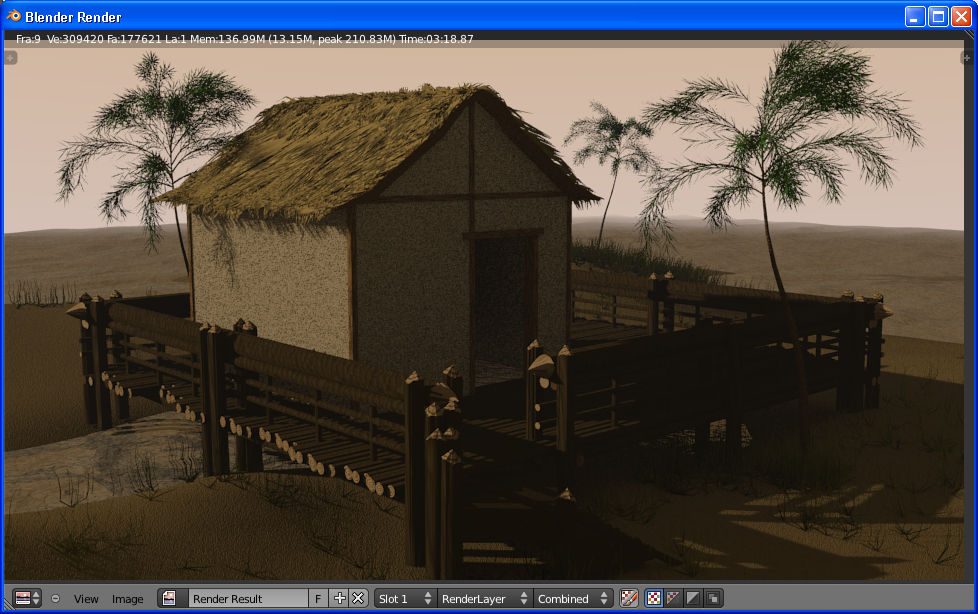Click the top-left region expand plus icon

click(11, 58)
